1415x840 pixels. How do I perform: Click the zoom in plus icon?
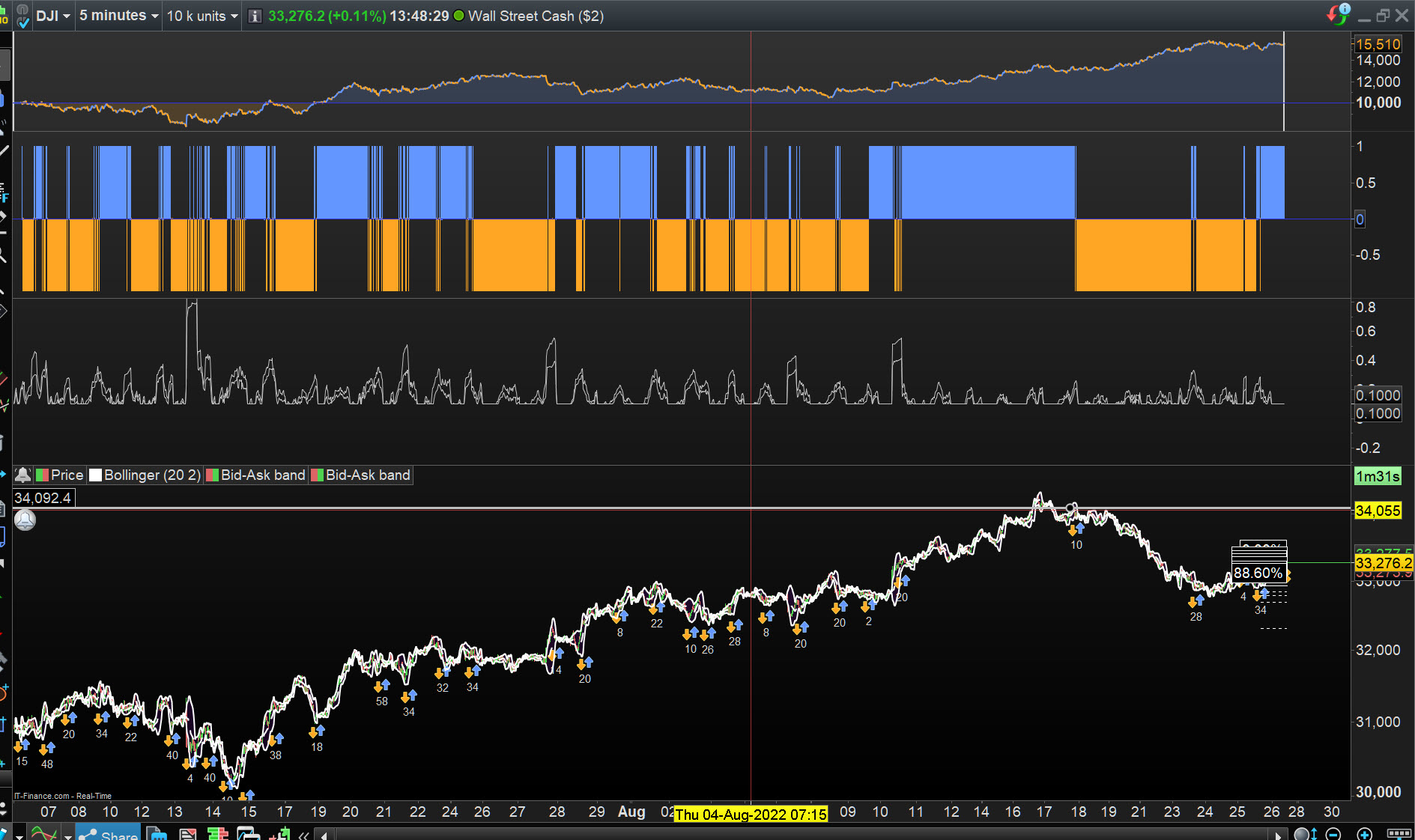point(1364,834)
